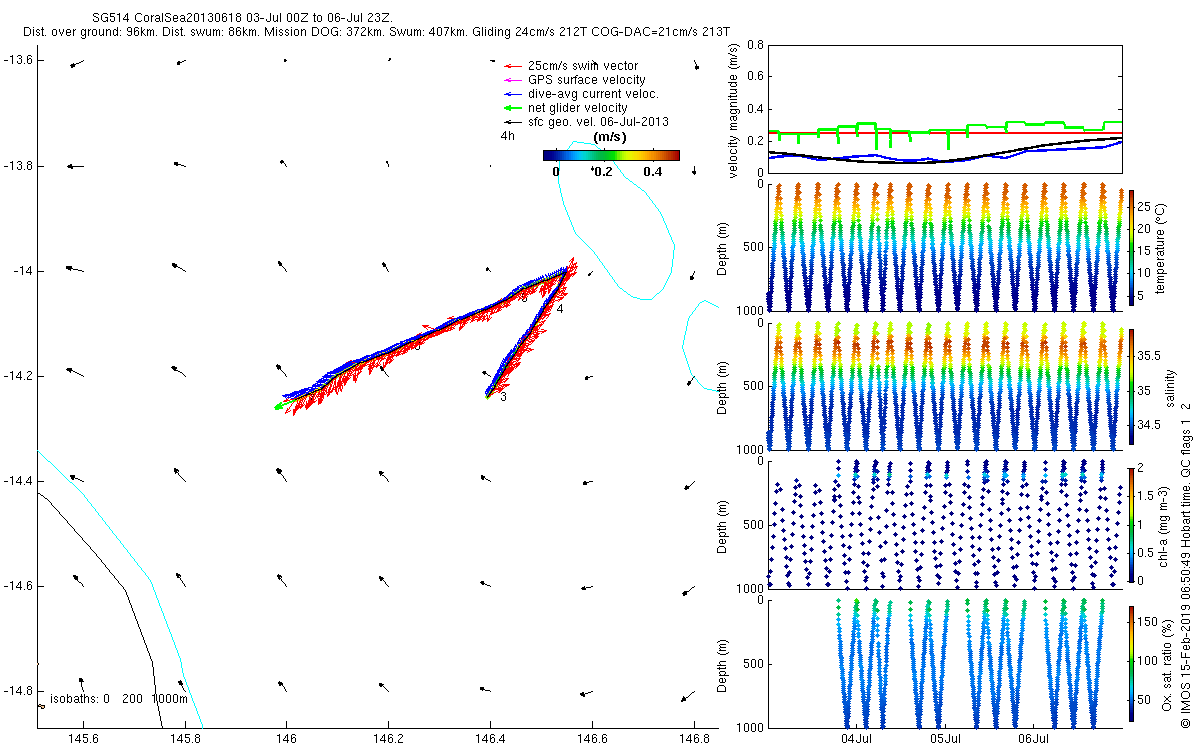
Task: Click the '-13.6' latitude tick label
Action: click(x=17, y=61)
